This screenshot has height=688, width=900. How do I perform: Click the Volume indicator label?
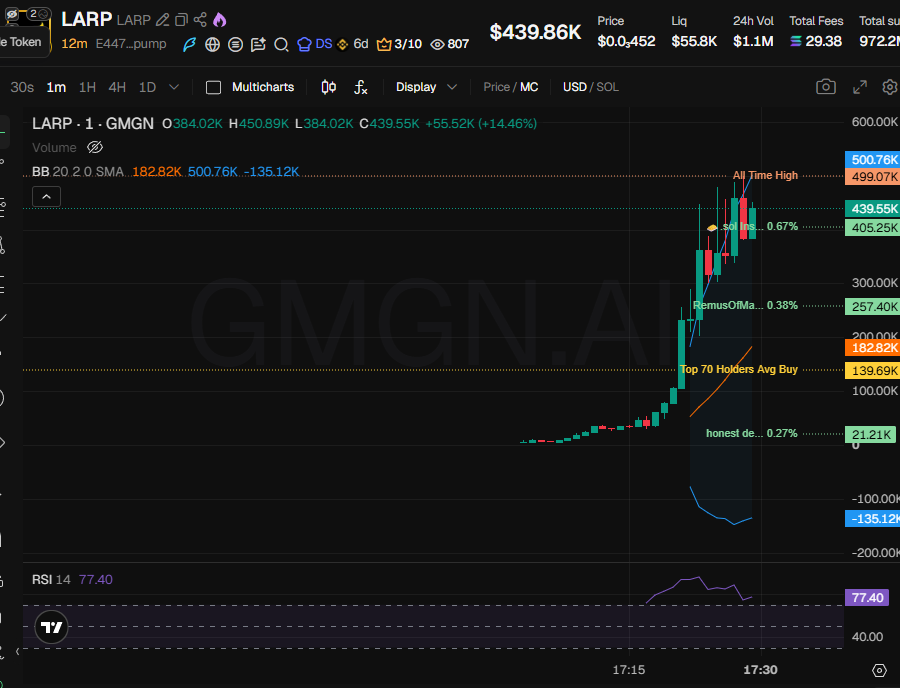(54, 147)
